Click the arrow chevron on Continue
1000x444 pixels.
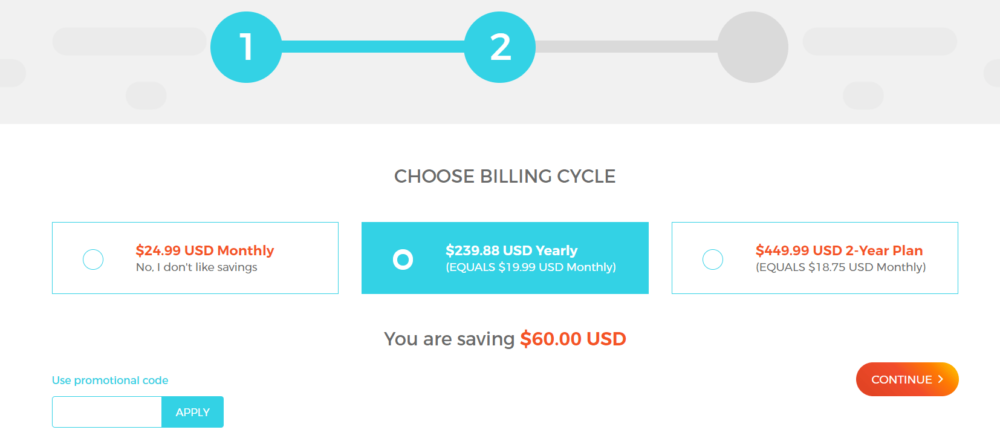(x=941, y=380)
